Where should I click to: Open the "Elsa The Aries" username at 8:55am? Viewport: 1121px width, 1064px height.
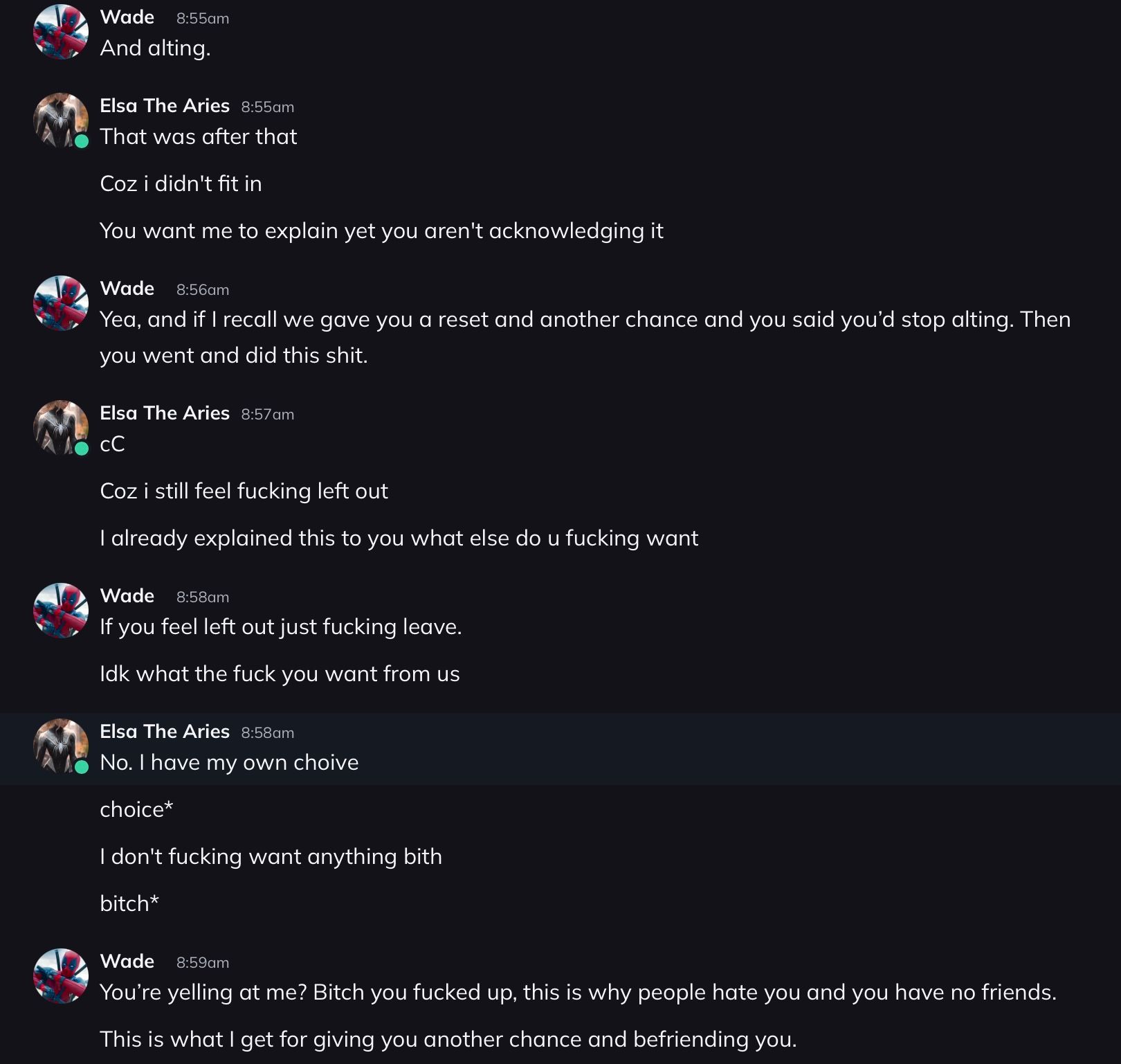(165, 106)
